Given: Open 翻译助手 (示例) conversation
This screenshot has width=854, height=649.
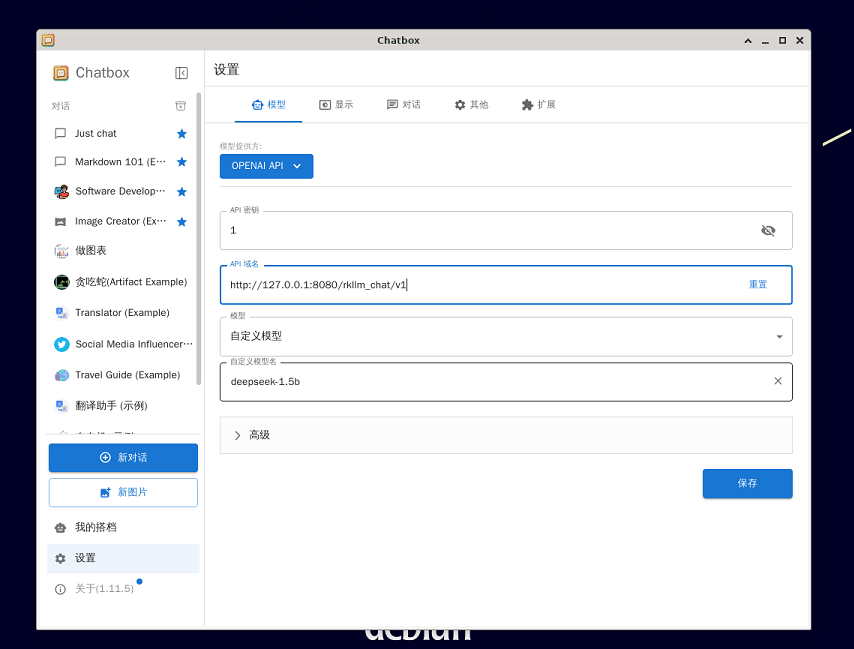Looking at the screenshot, I should pyautogui.click(x=121, y=406).
